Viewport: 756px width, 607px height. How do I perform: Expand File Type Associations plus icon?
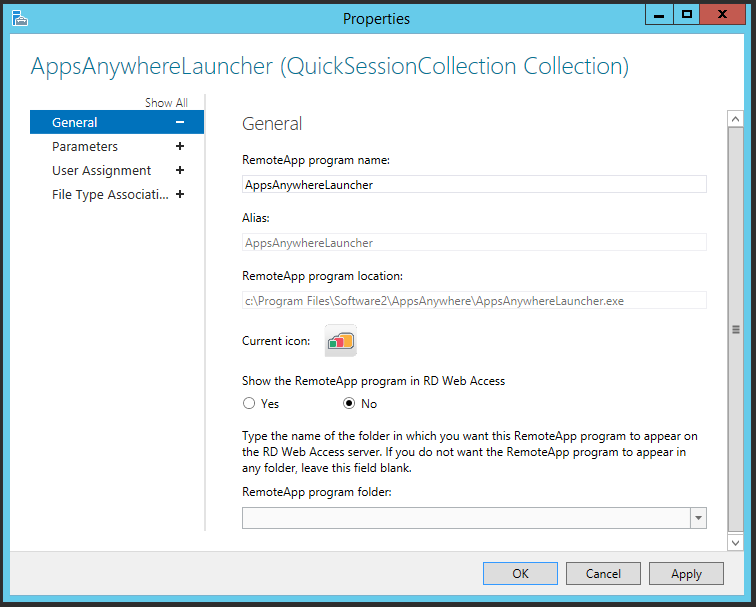(180, 194)
